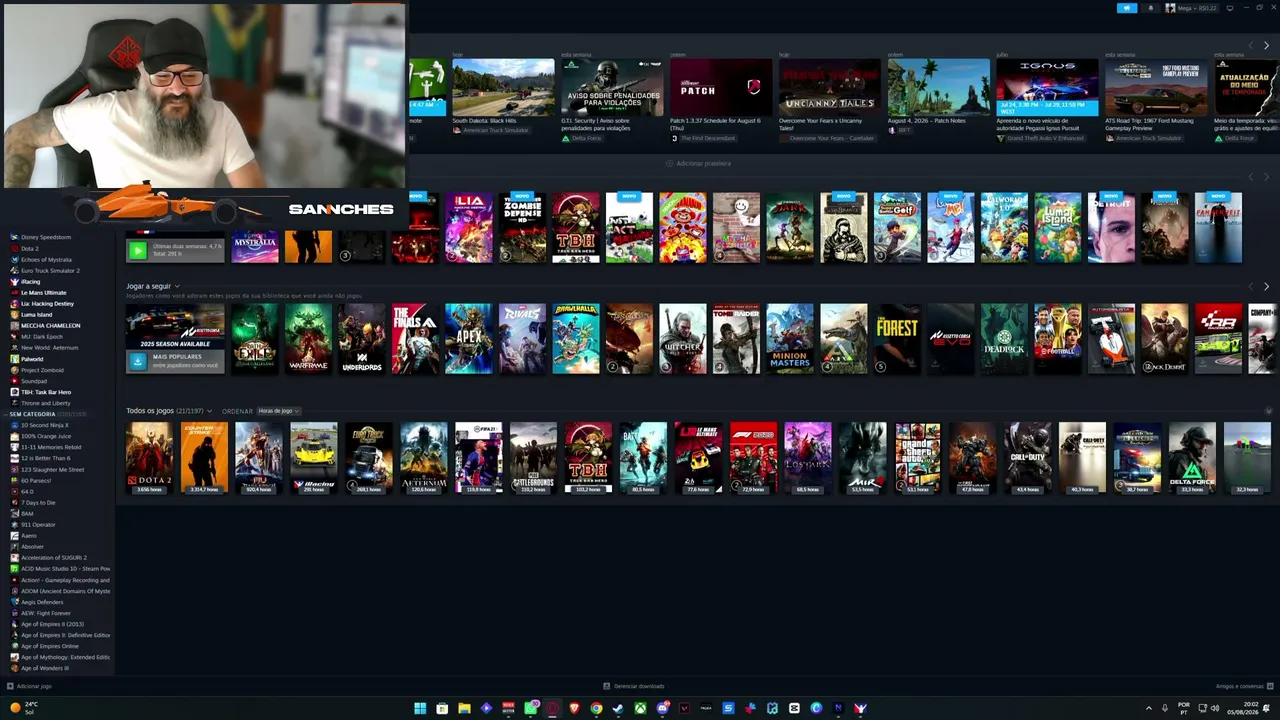This screenshot has width=1280, height=720.
Task: Open the taskbar weather widget
Action: (x=24, y=708)
